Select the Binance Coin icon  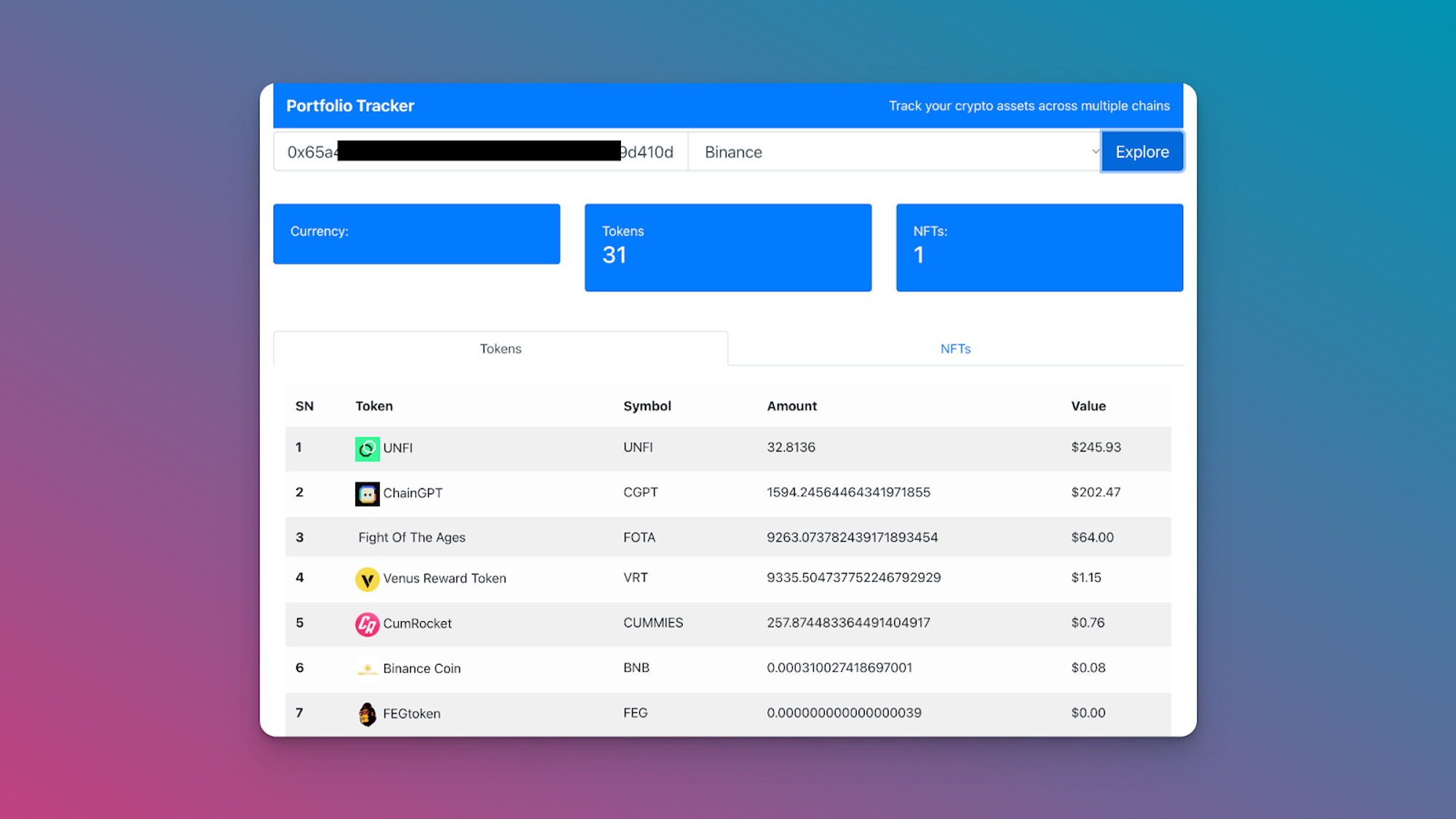368,668
